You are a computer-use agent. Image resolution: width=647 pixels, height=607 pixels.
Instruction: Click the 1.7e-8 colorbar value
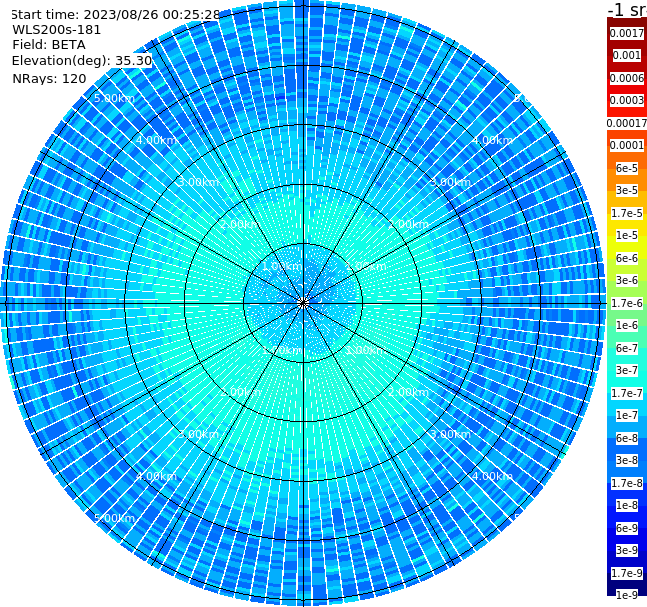click(627, 483)
